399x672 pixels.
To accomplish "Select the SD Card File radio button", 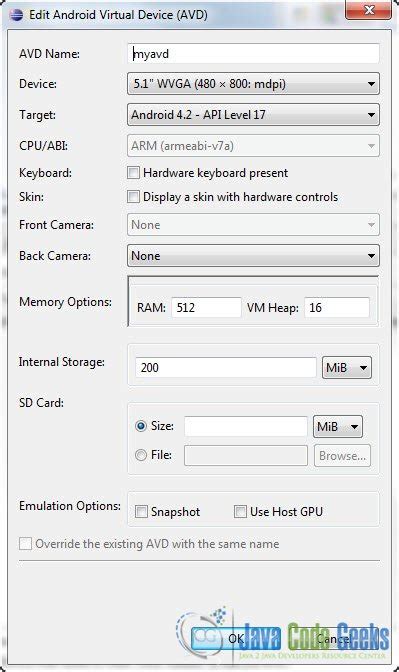I will (x=141, y=455).
